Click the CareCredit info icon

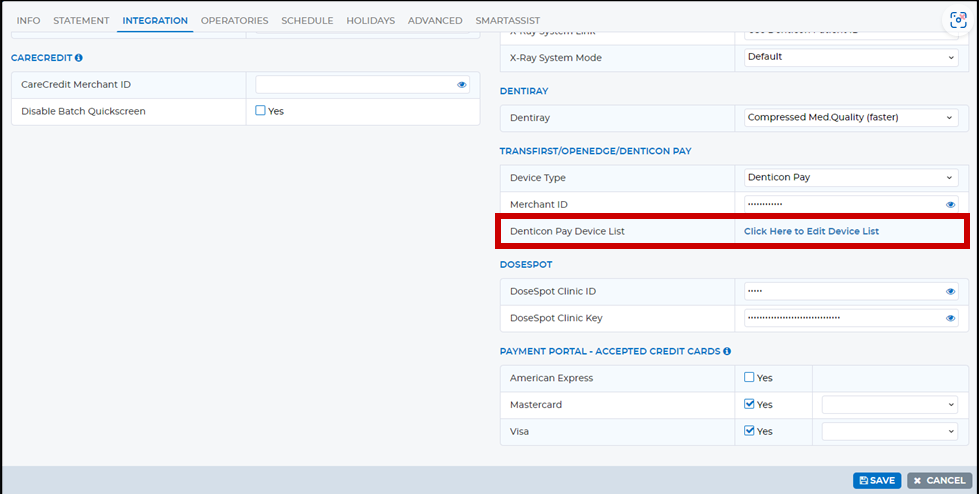tap(79, 57)
